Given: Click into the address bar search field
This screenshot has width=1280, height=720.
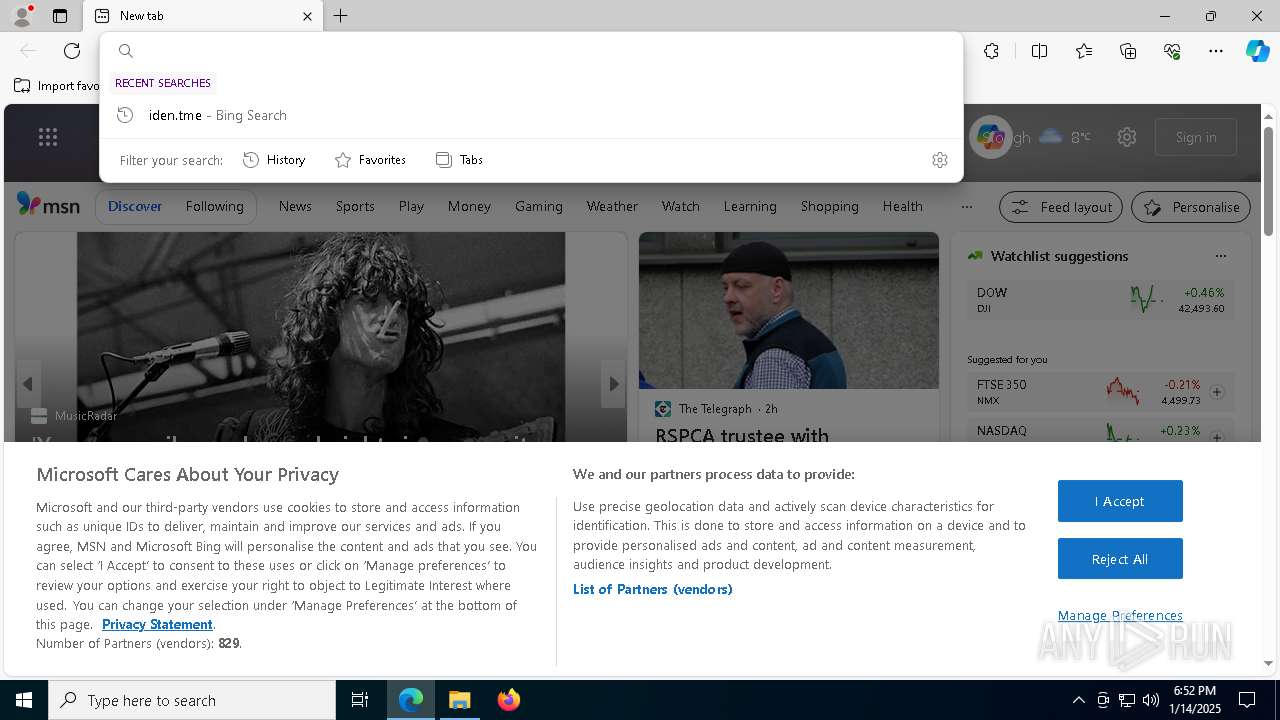Looking at the screenshot, I should coord(531,51).
